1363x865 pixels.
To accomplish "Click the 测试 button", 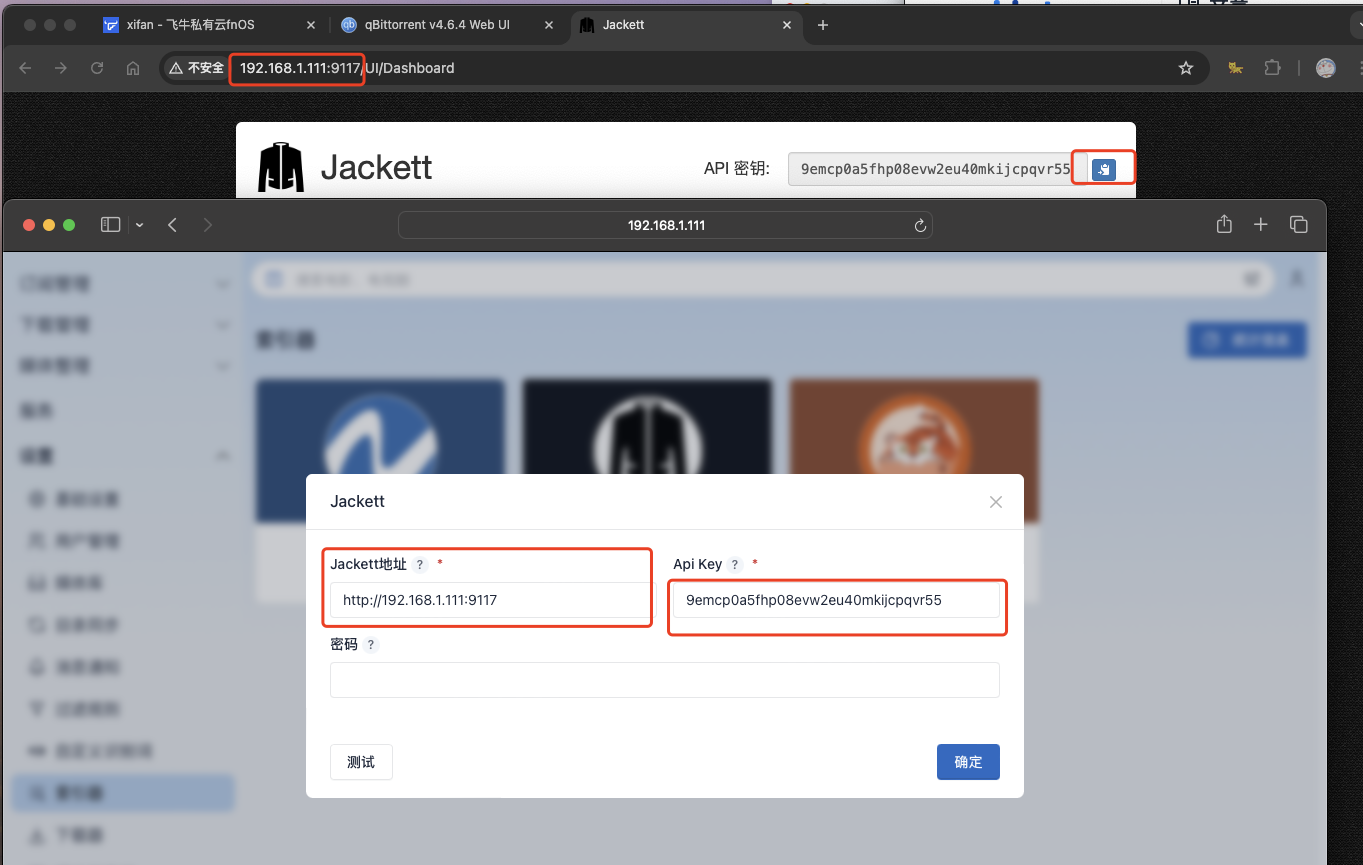I will coord(361,762).
